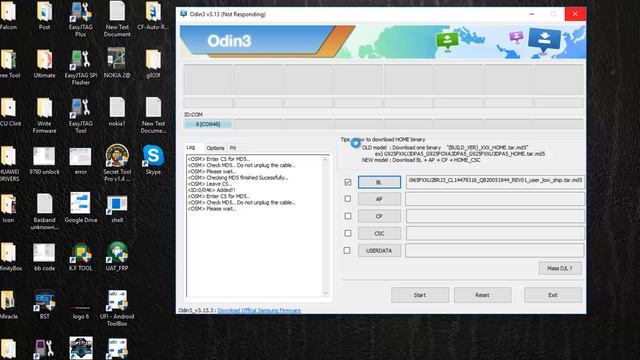Image resolution: width=640 pixels, height=360 pixels.
Task: Click the 'NEW model : Download BL + AP' tip
Action: pos(421,160)
